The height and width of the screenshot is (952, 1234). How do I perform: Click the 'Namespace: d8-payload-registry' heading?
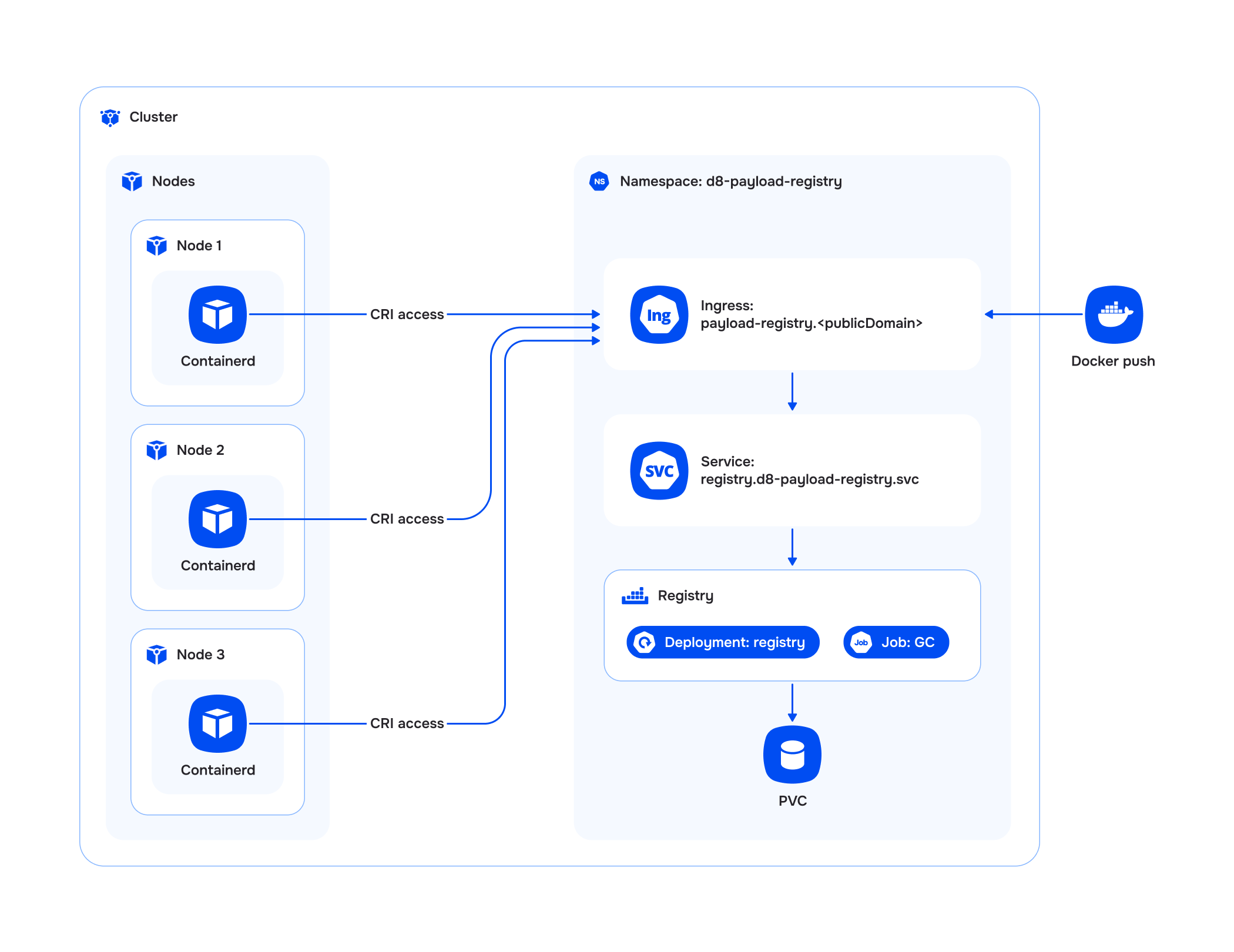click(x=730, y=182)
